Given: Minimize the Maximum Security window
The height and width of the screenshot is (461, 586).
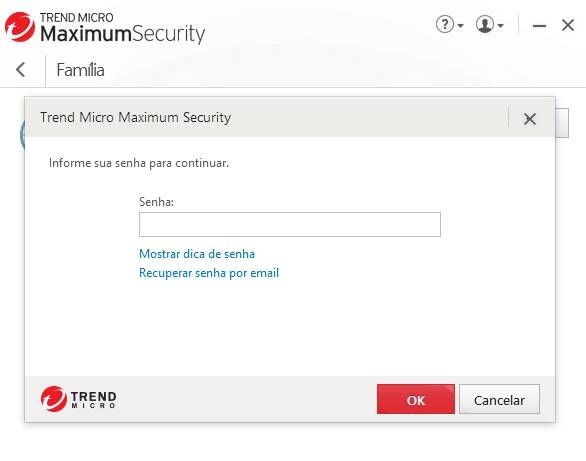Looking at the screenshot, I should (539, 26).
